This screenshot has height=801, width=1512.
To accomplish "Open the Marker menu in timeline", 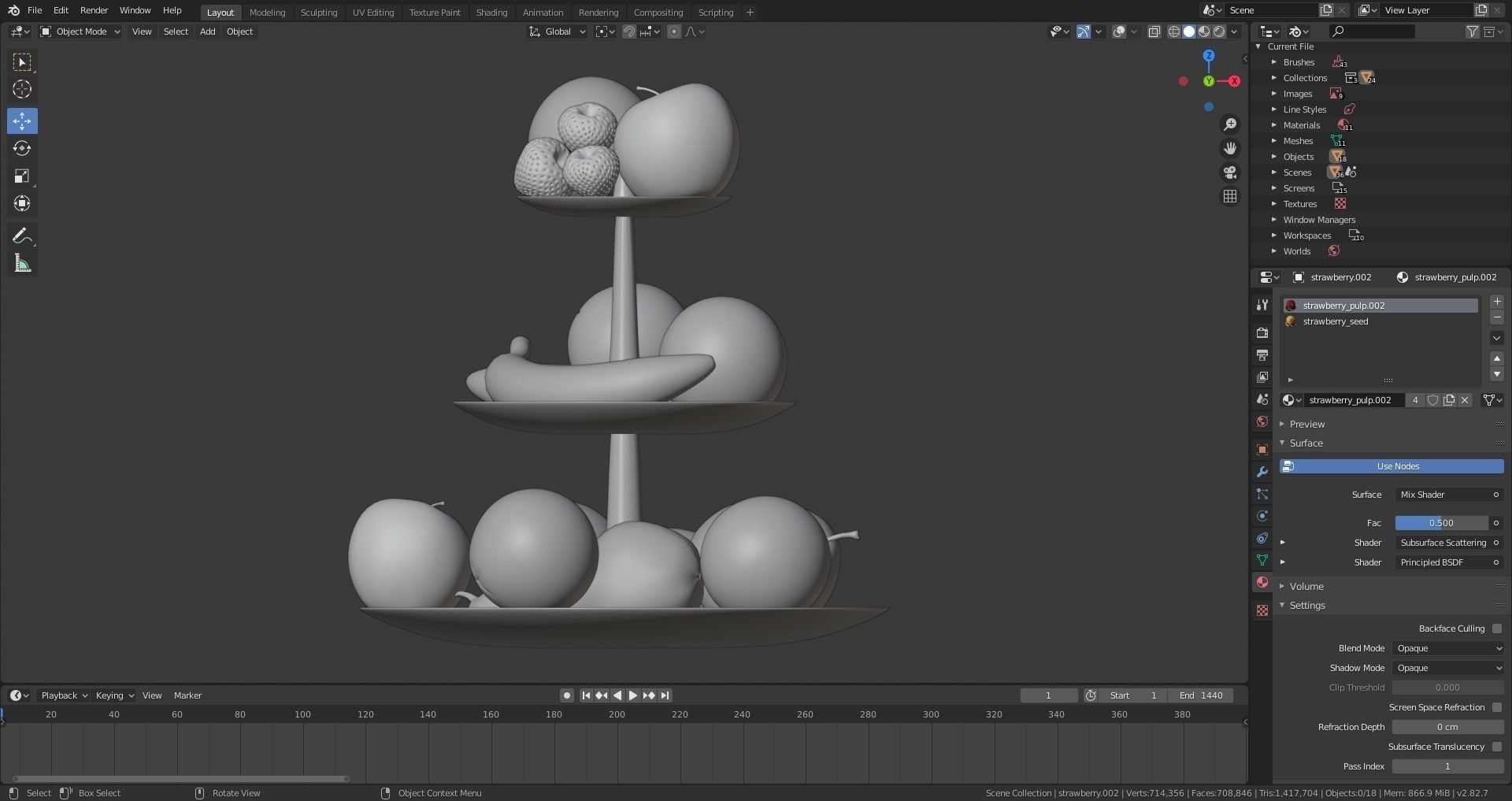I will (x=187, y=695).
